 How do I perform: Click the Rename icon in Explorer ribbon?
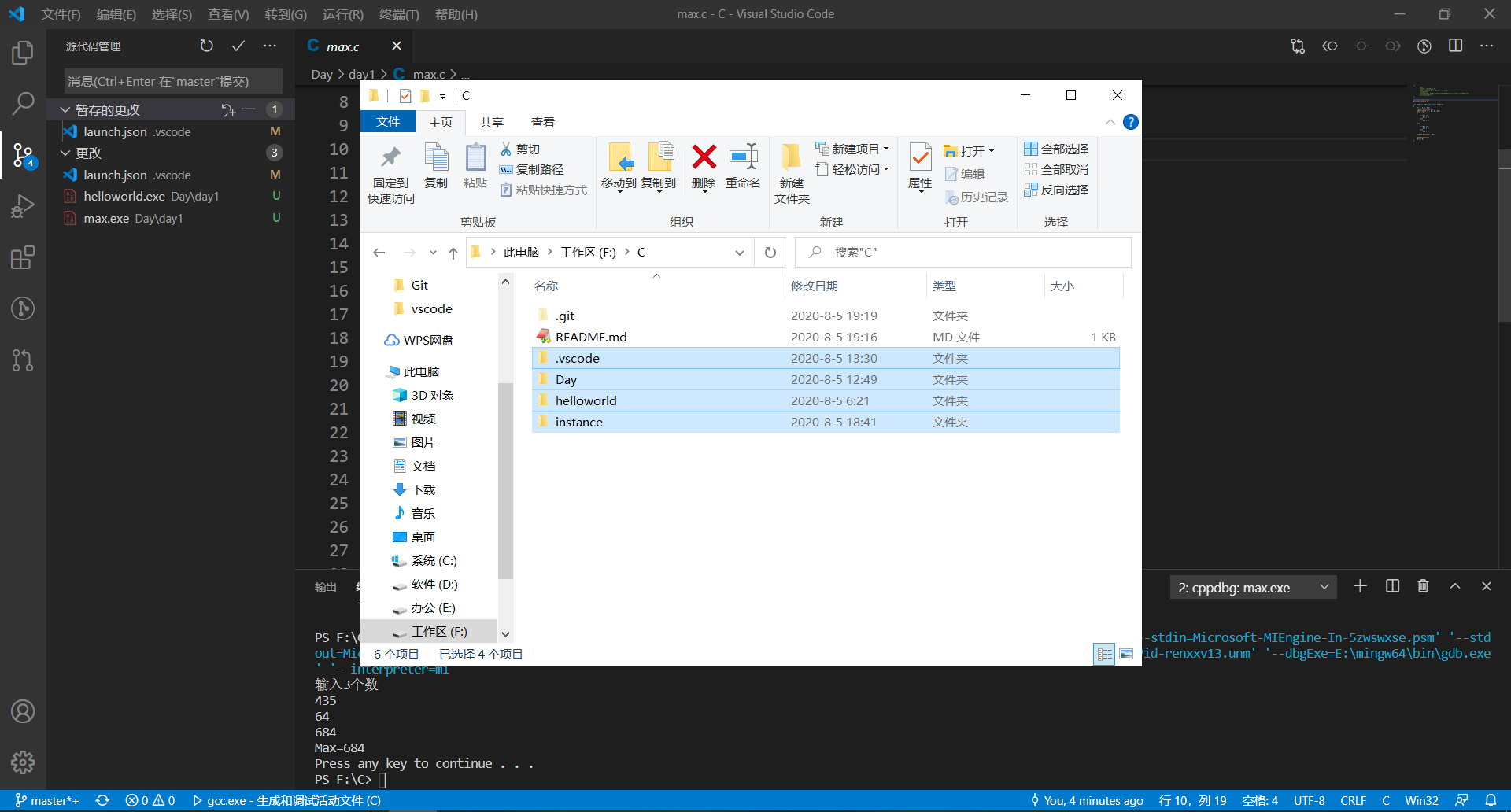point(743,167)
